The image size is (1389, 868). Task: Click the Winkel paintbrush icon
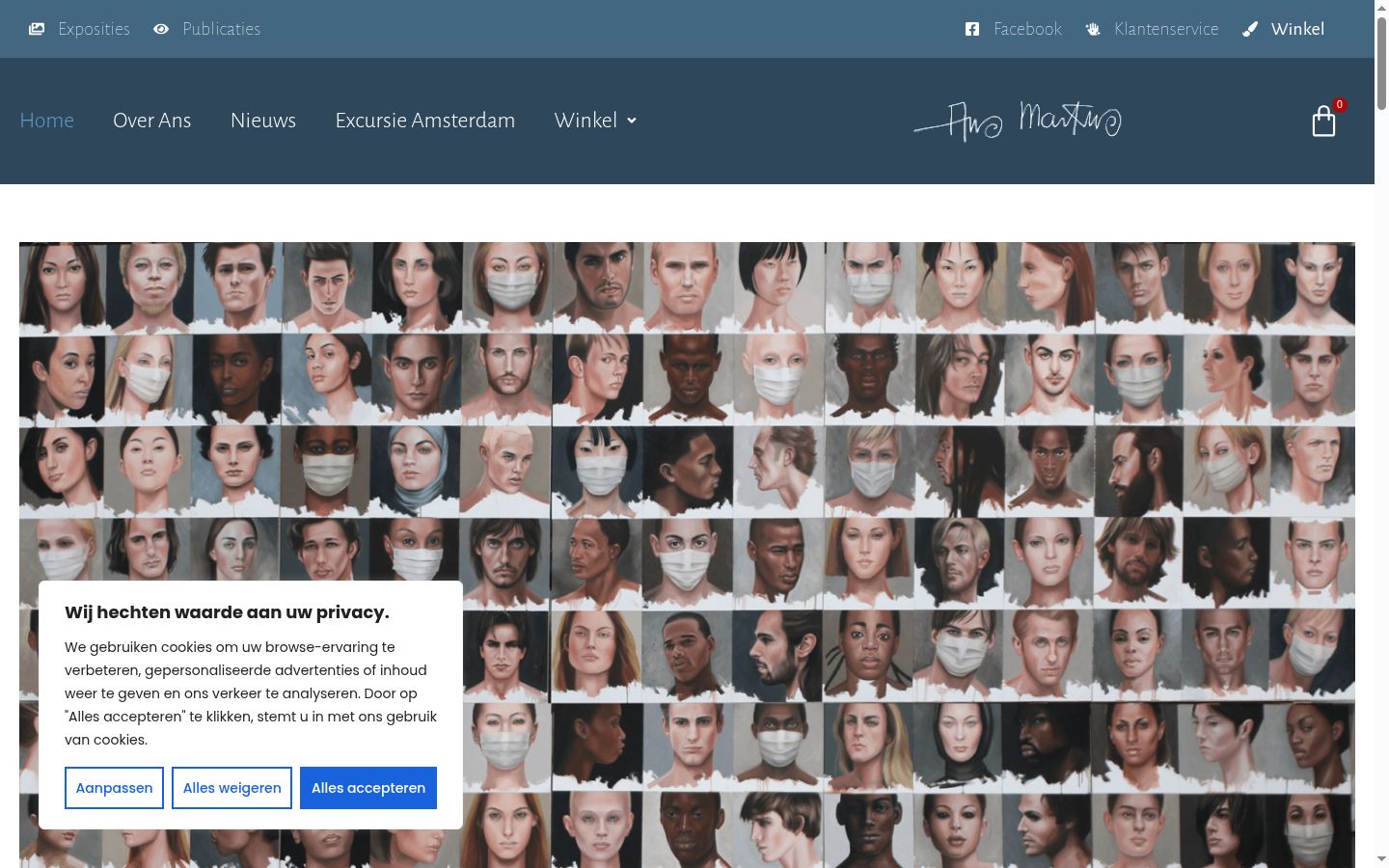pyautogui.click(x=1250, y=29)
